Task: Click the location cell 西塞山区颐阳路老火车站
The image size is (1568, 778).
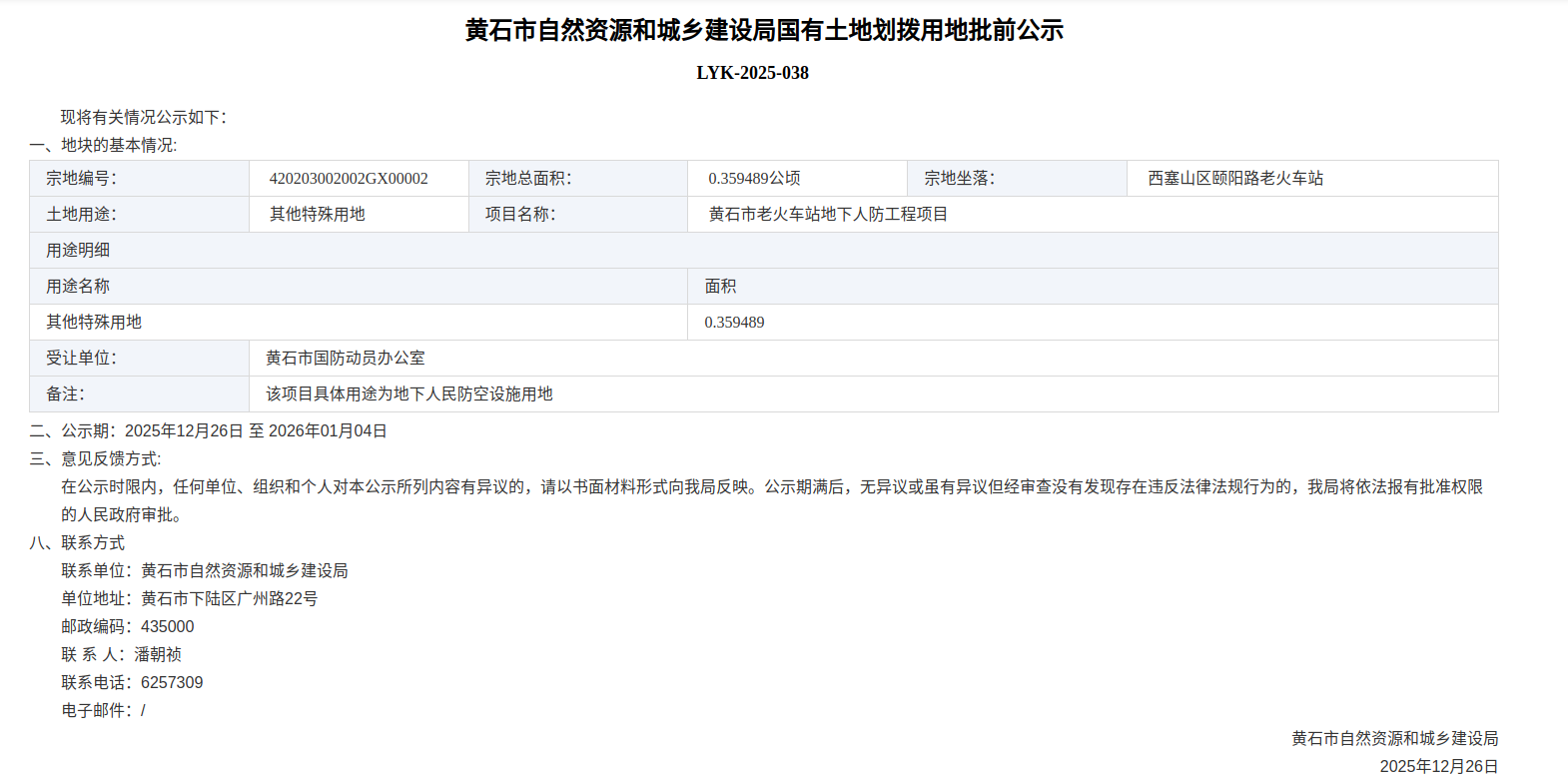Action: tap(1235, 179)
